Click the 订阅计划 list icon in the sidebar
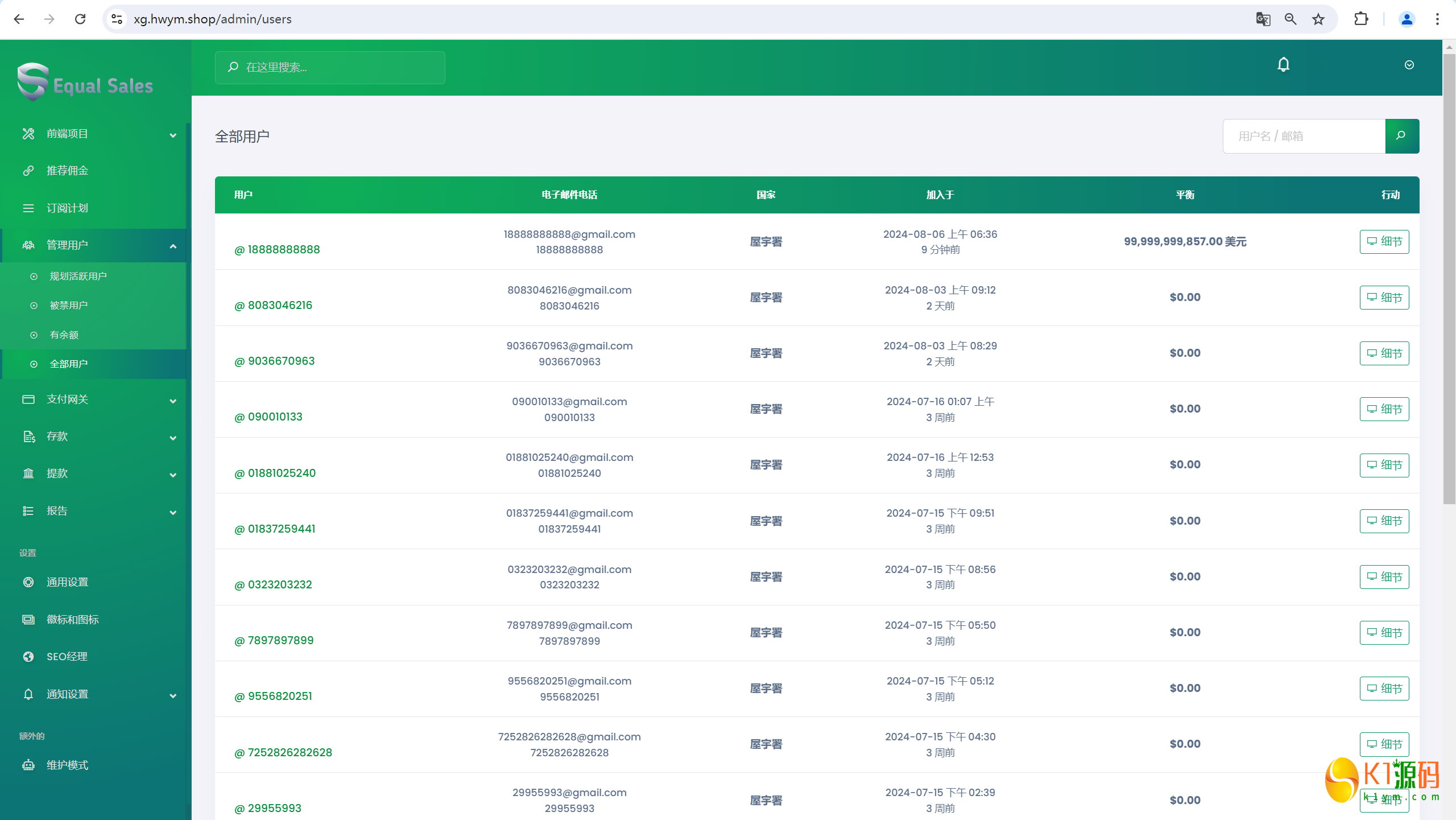This screenshot has width=1456, height=820. (28, 208)
